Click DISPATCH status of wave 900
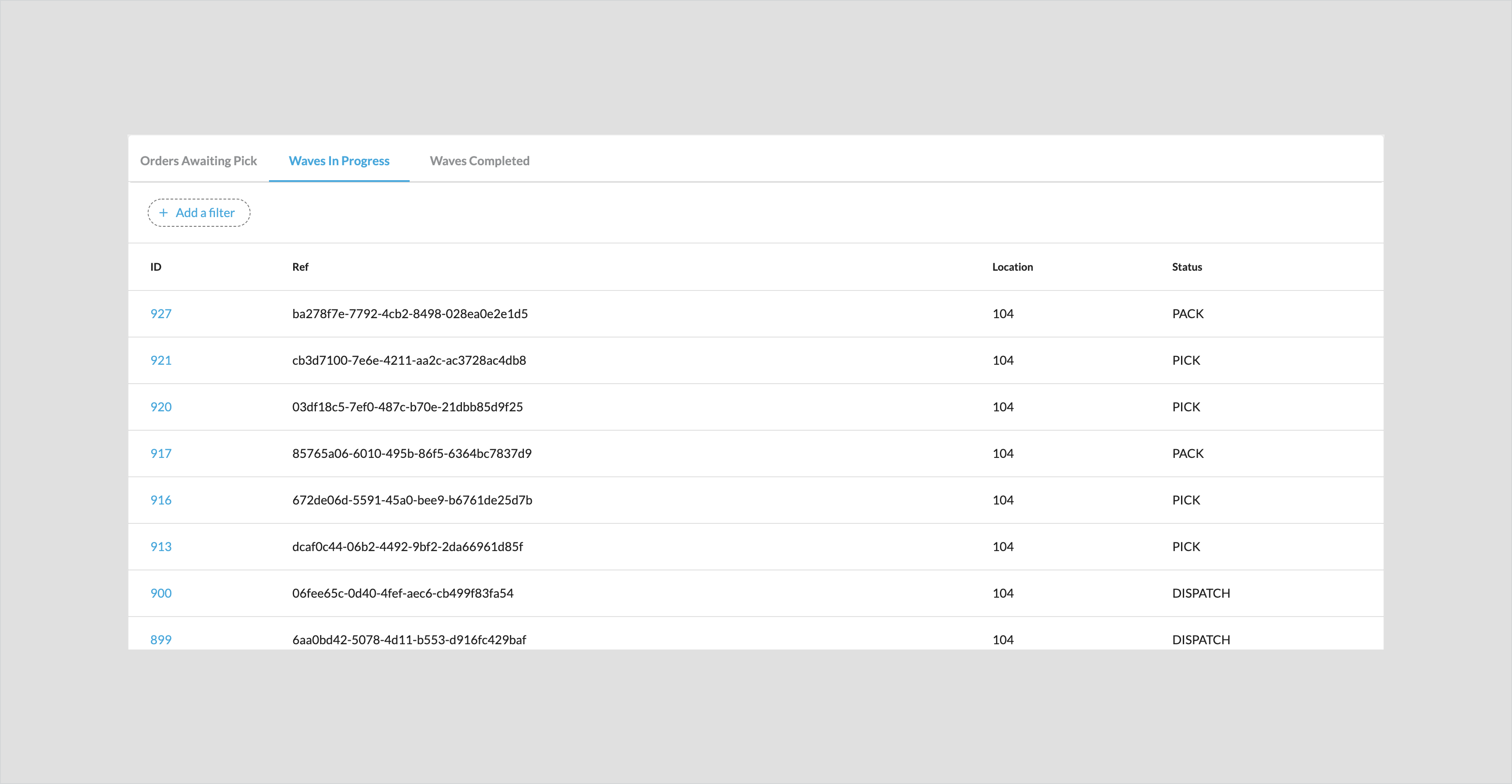This screenshot has height=784, width=1512. [1200, 593]
